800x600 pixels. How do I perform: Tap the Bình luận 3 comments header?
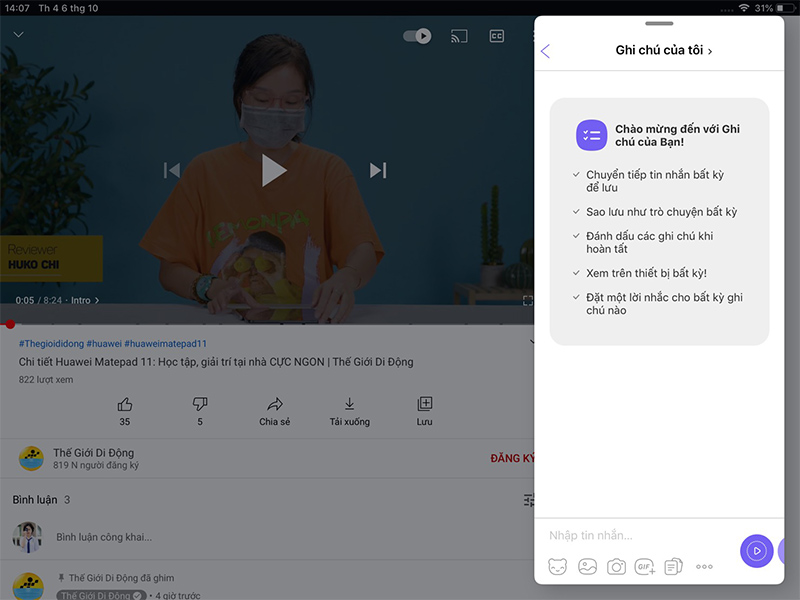coord(41,500)
